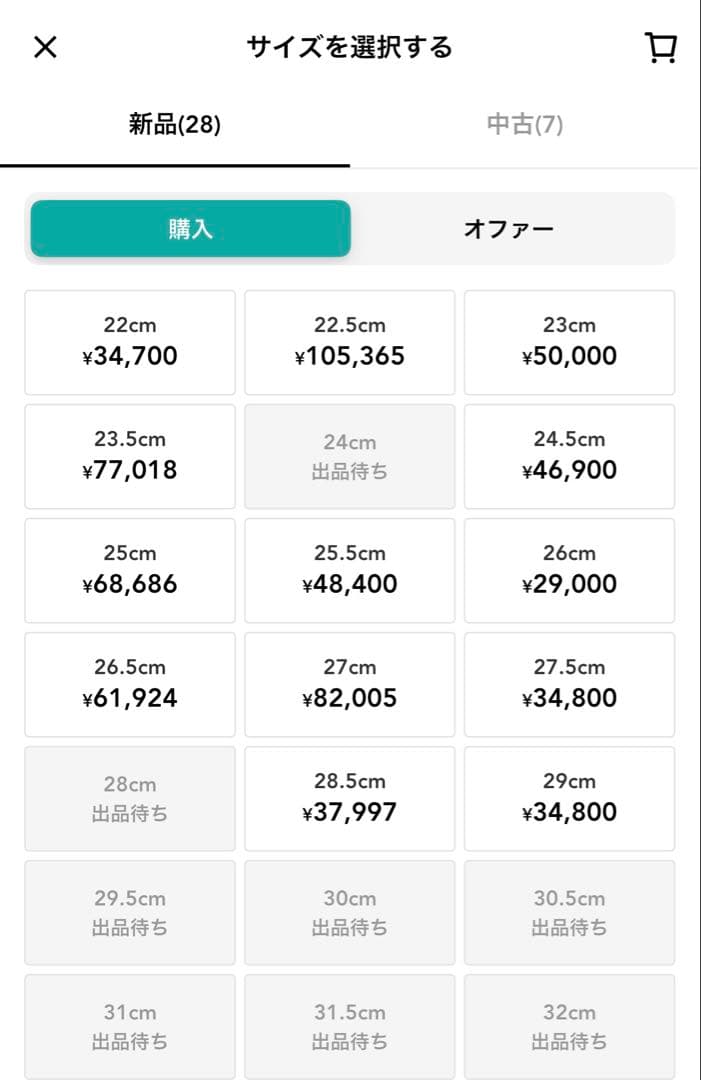Image resolution: width=701 pixels, height=1080 pixels.
Task: Toggle to 購入 mode
Action: coord(191,229)
